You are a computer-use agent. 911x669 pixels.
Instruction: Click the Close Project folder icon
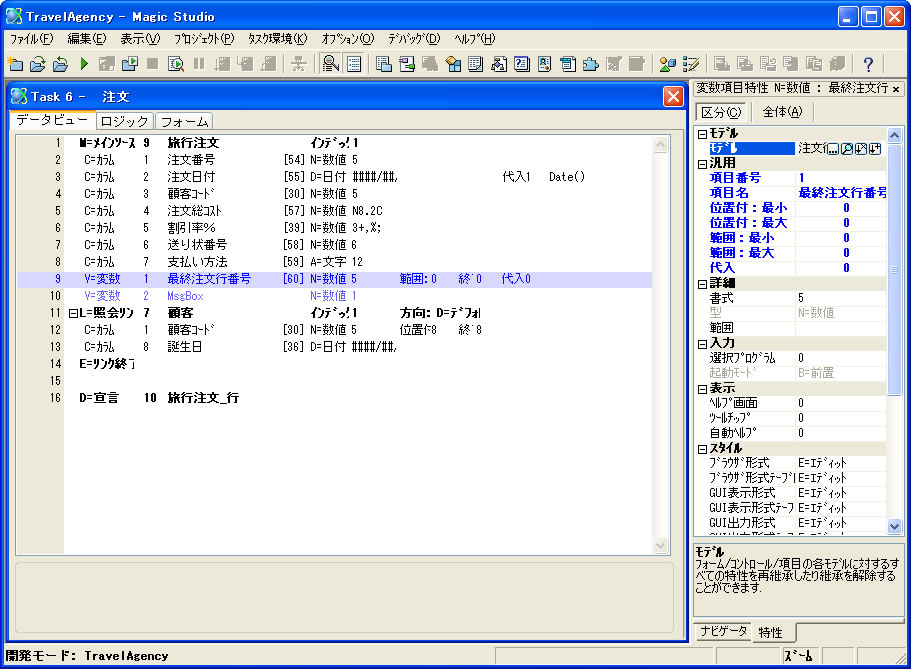pos(60,63)
